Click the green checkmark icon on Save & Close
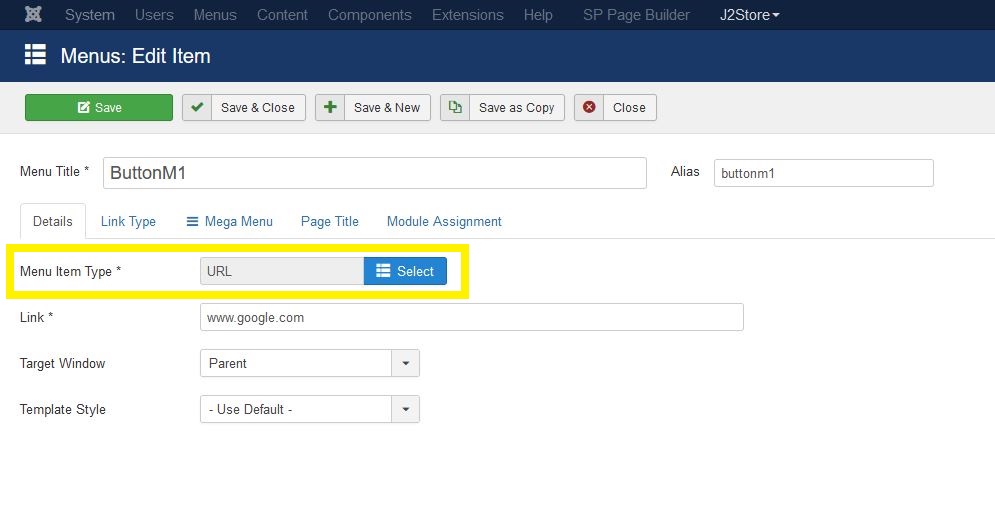The image size is (995, 506). point(197,107)
